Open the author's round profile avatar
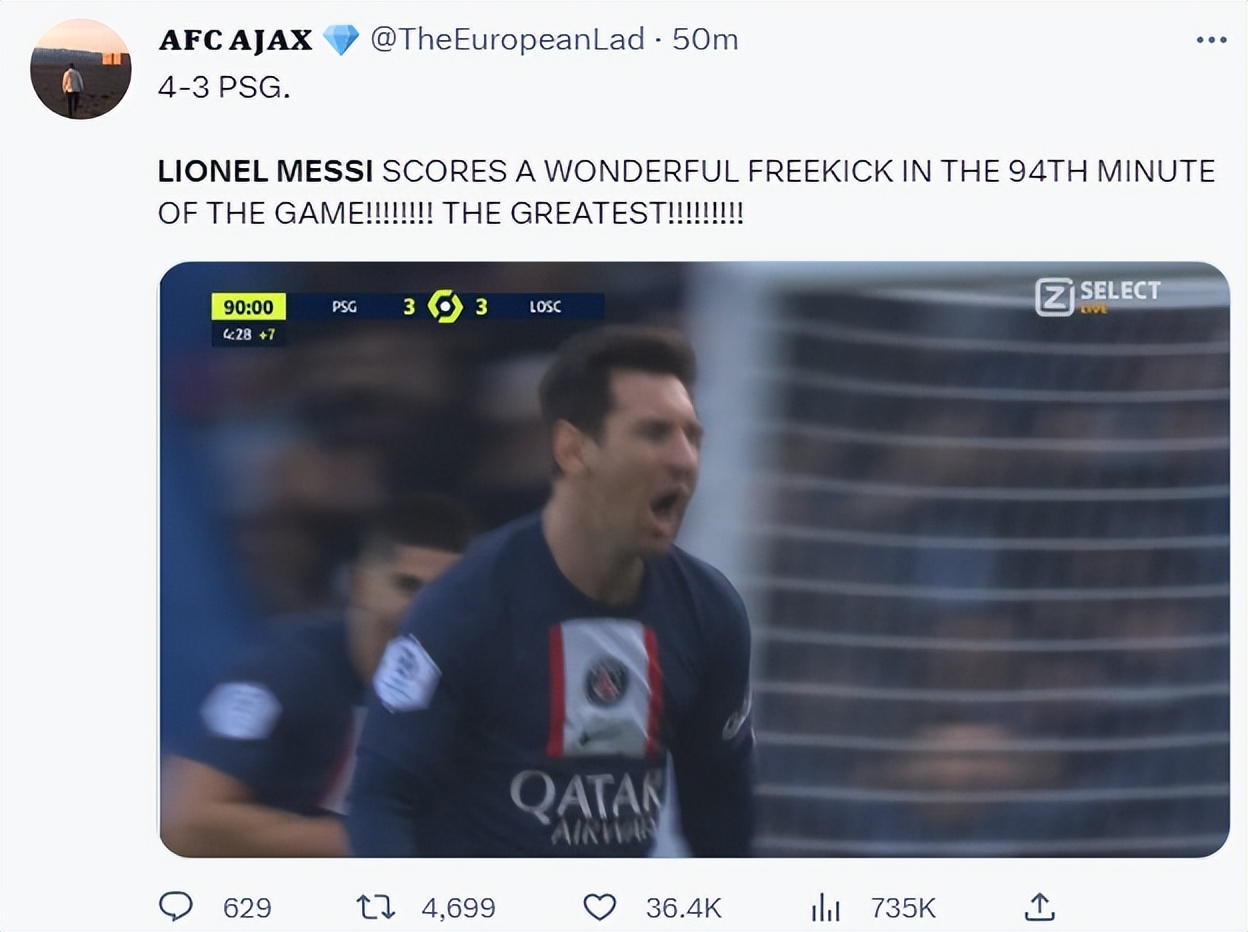Image resolution: width=1248 pixels, height=932 pixels. pos(80,69)
